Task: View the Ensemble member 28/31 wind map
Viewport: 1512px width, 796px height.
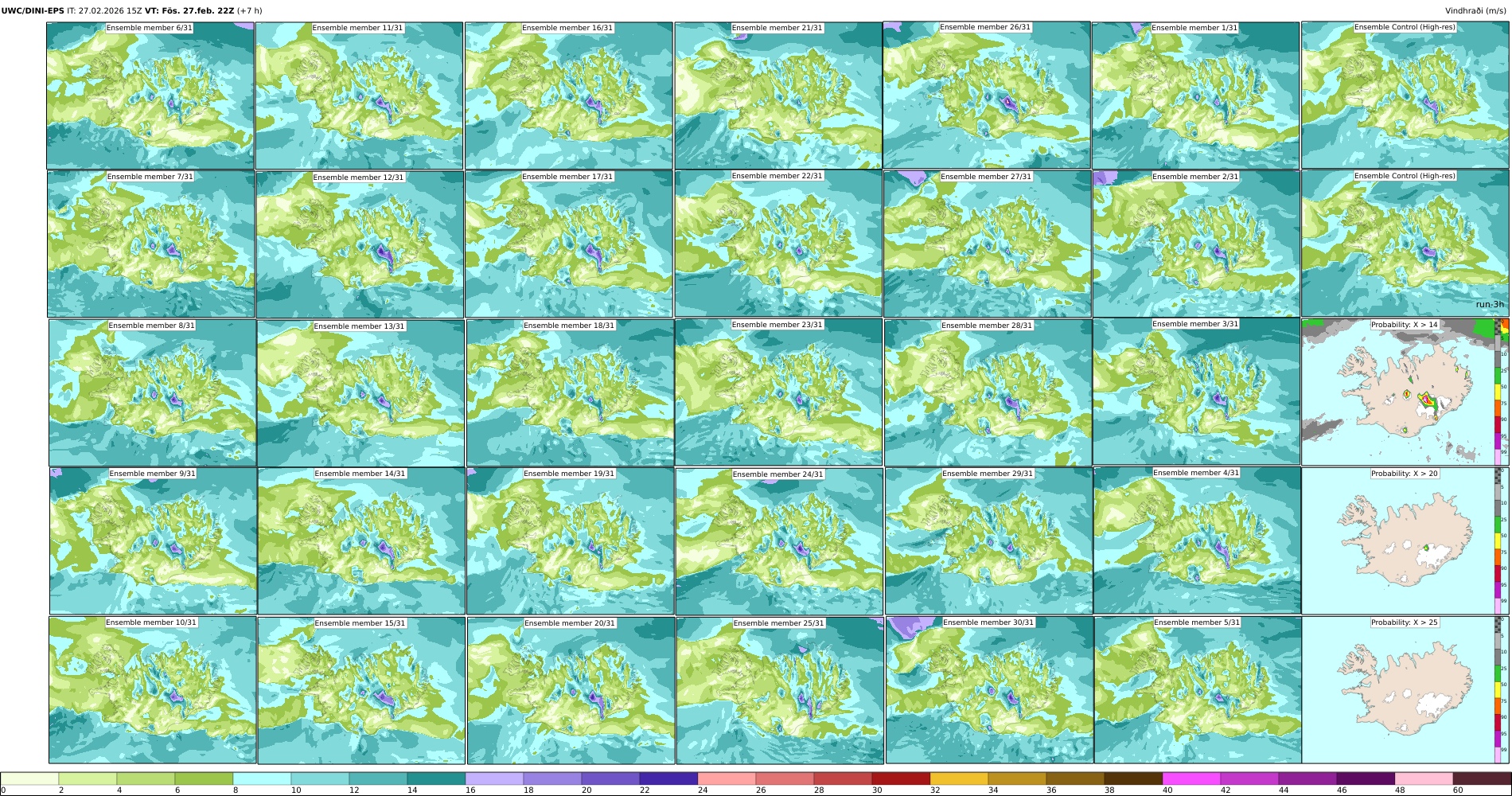Action: pos(988,392)
